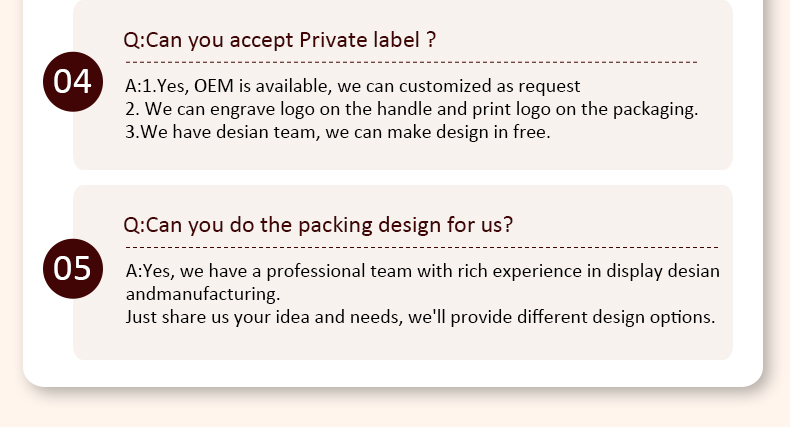This screenshot has height=427, width=790.
Task: Click the answer line about engraving logo on handle
Action: pyautogui.click(x=411, y=109)
